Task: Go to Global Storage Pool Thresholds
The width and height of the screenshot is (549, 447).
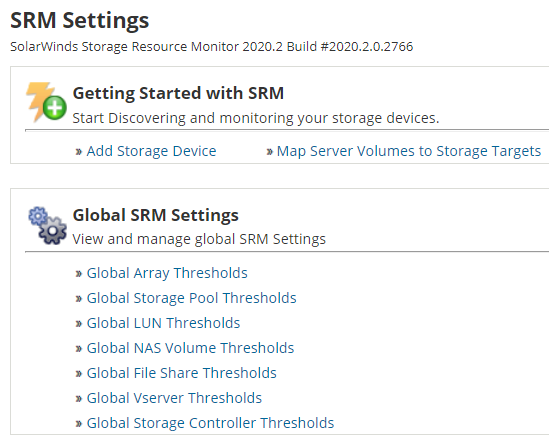Action: 192,298
